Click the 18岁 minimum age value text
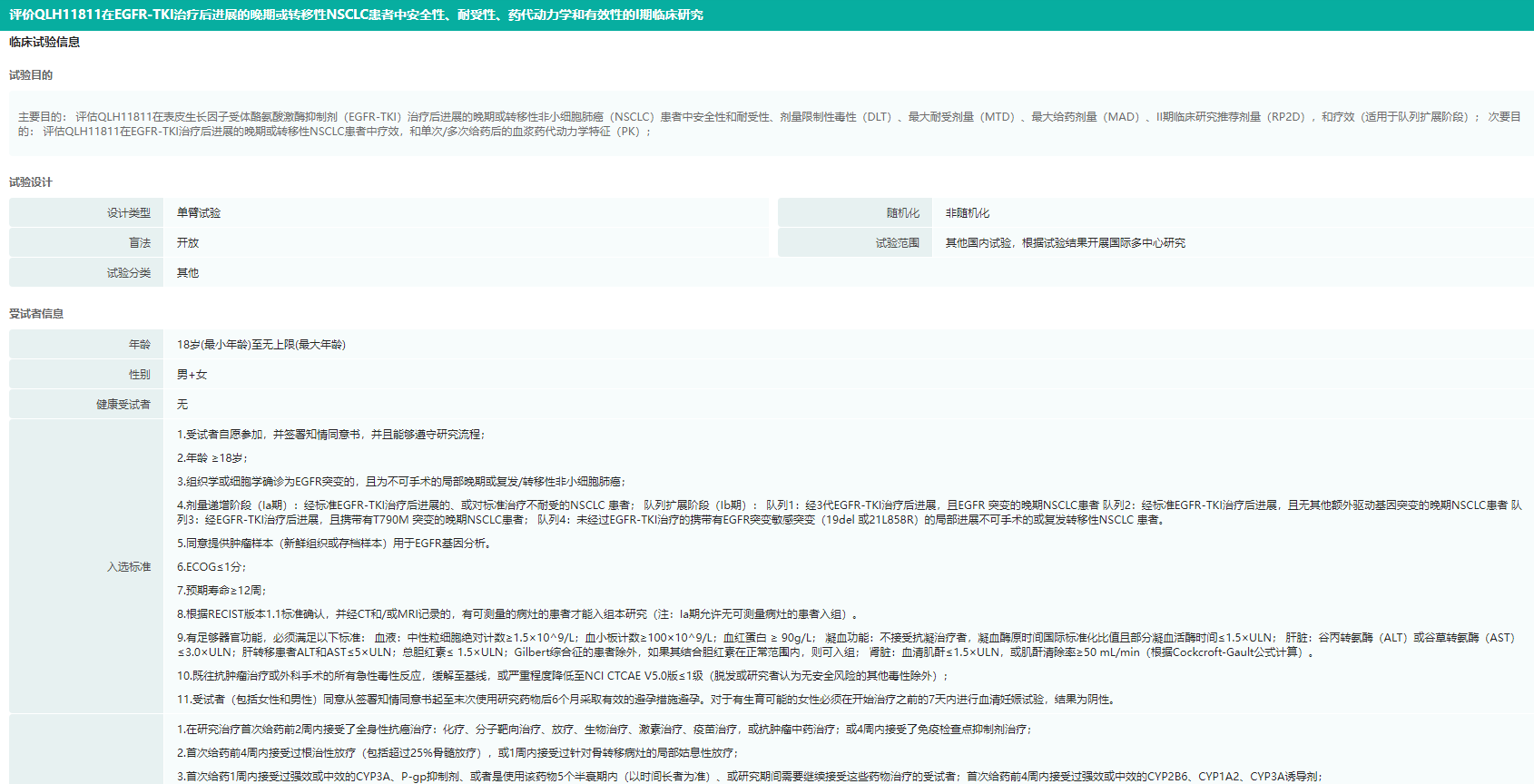This screenshot has width=1534, height=784. click(x=261, y=345)
